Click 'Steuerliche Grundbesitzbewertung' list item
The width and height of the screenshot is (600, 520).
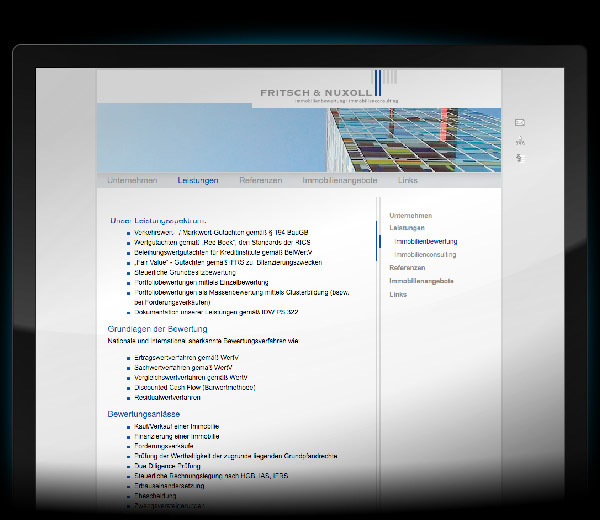pos(185,272)
